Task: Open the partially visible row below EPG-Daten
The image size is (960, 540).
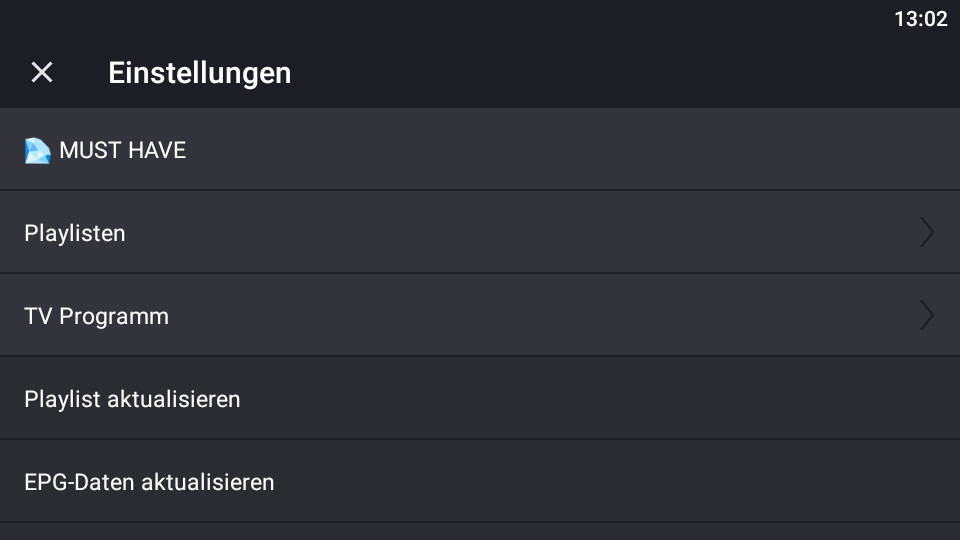Action: coord(480,531)
